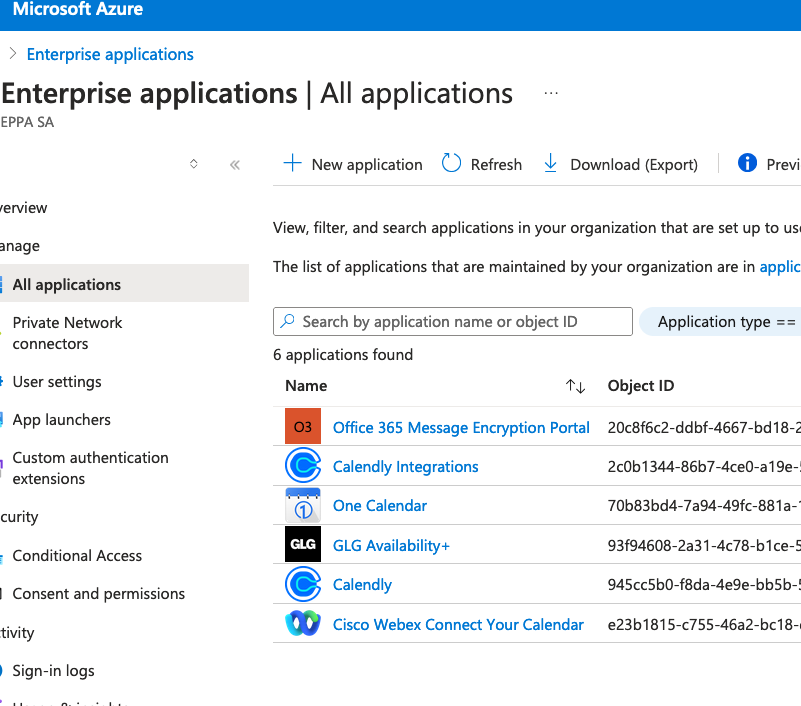The image size is (801, 706).
Task: Click the black GLG app icon
Action: [x=303, y=544]
